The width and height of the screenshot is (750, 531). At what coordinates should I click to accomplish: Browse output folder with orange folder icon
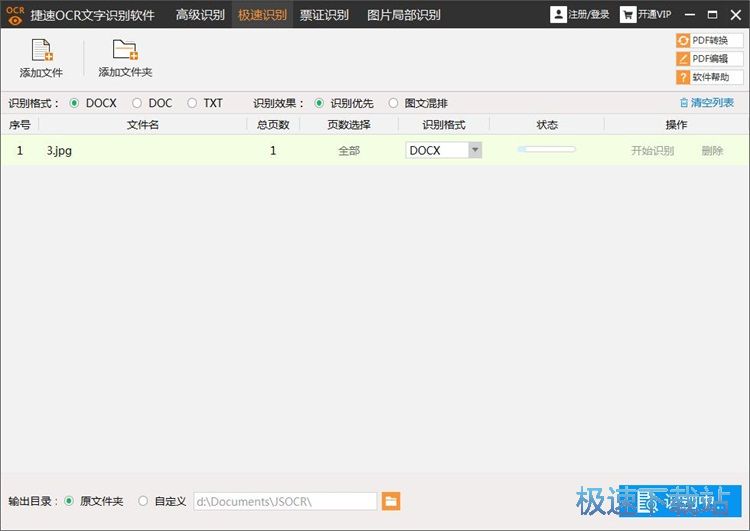point(391,501)
